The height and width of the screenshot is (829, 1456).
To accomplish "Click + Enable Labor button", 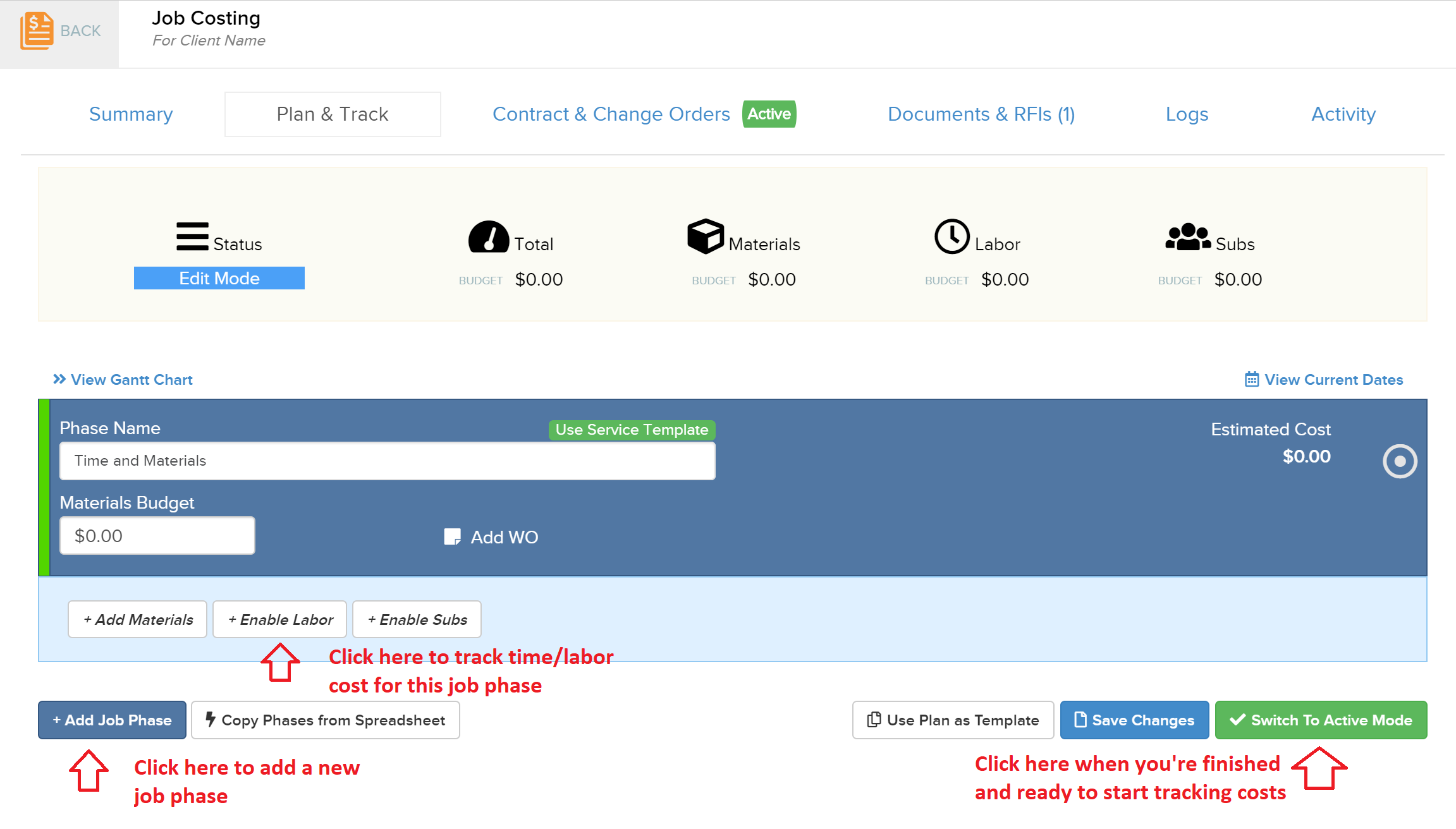I will (280, 619).
